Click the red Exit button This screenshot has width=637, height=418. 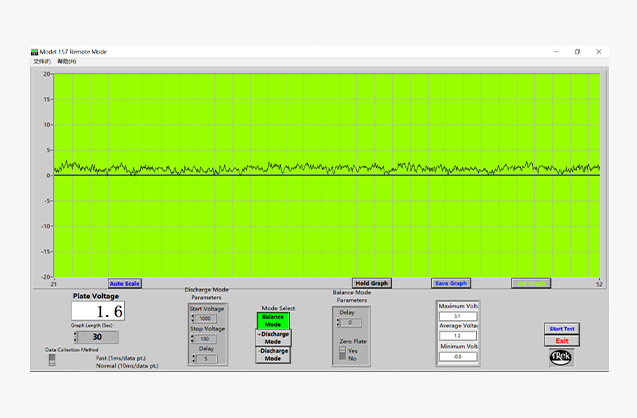562,341
